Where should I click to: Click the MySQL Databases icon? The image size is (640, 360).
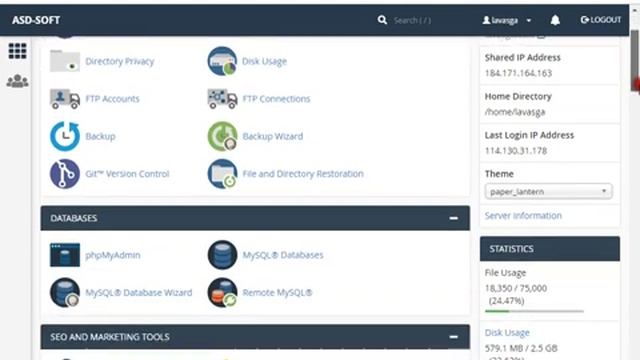click(222, 255)
